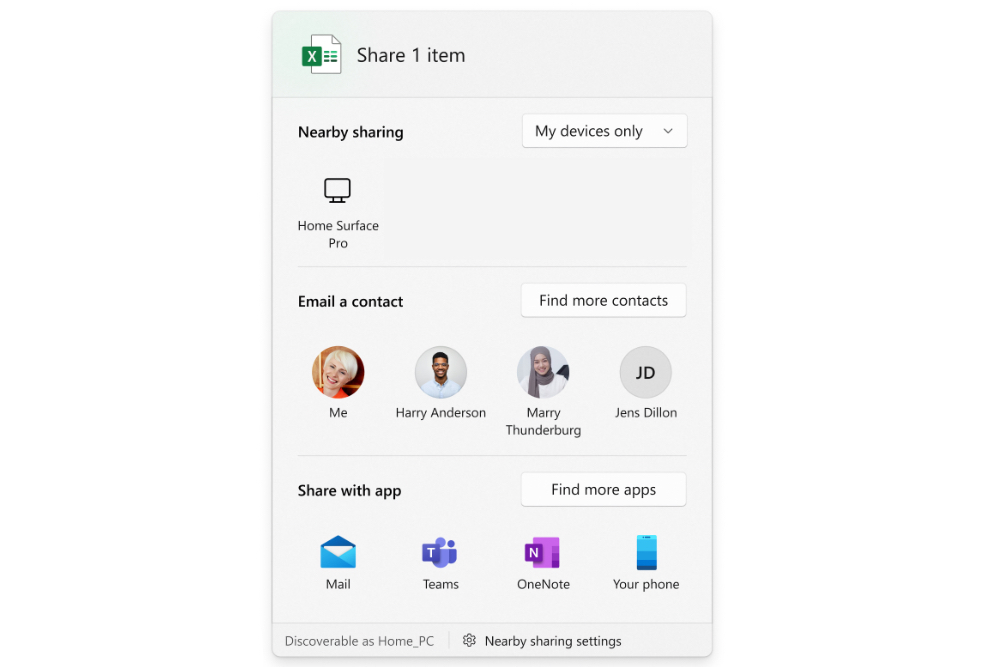Click the gear icon beside Nearby sharing settings
1000x667 pixels.
(x=469, y=640)
